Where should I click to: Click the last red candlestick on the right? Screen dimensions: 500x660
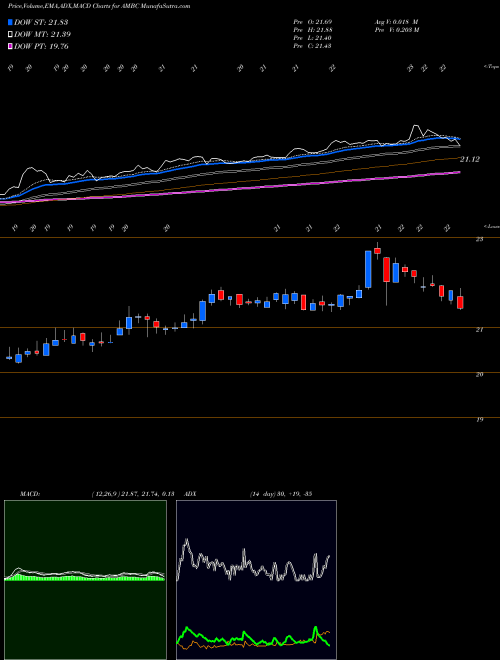(460, 302)
